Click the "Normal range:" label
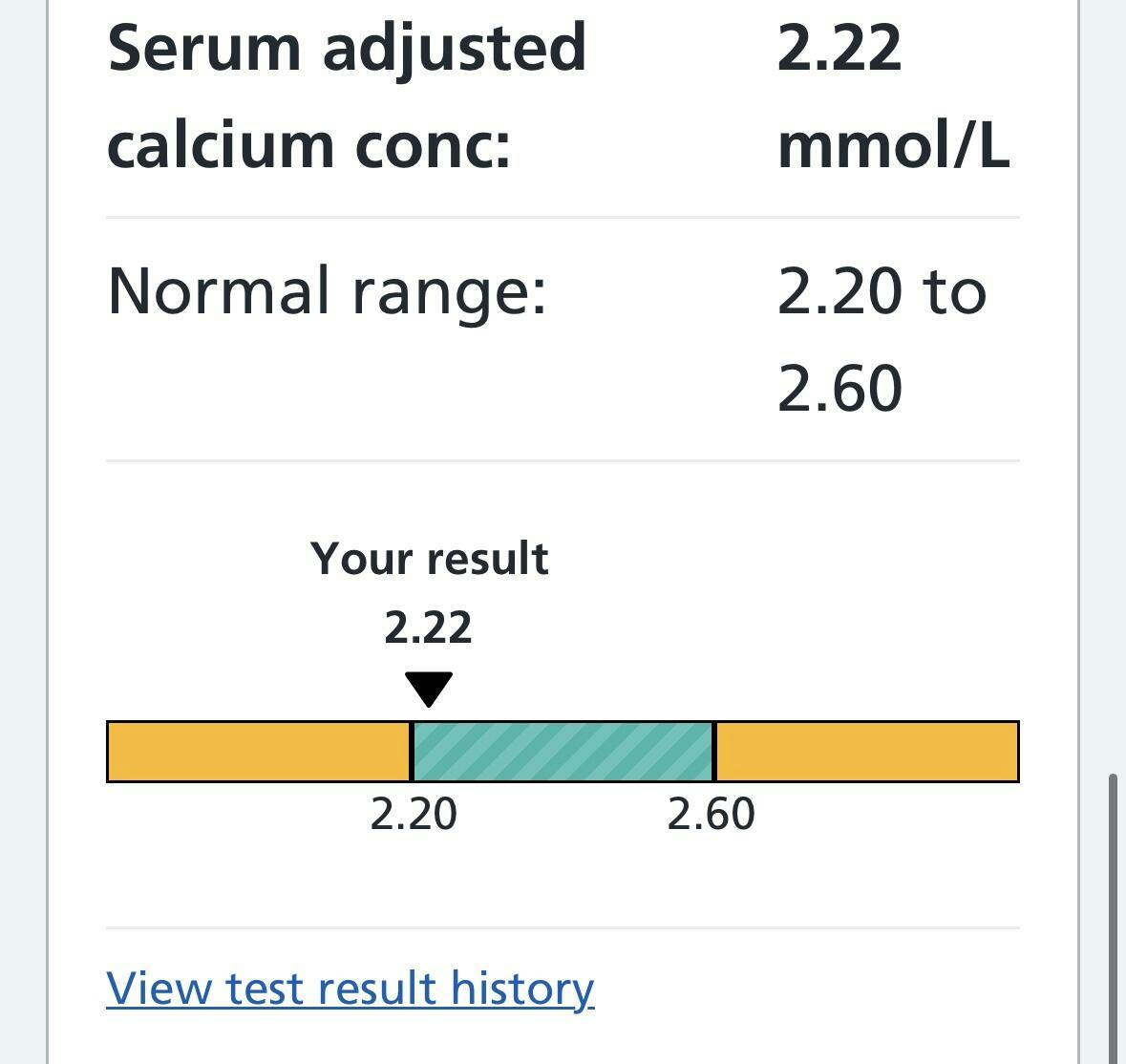Viewport: 1126px width, 1064px height. click(327, 290)
